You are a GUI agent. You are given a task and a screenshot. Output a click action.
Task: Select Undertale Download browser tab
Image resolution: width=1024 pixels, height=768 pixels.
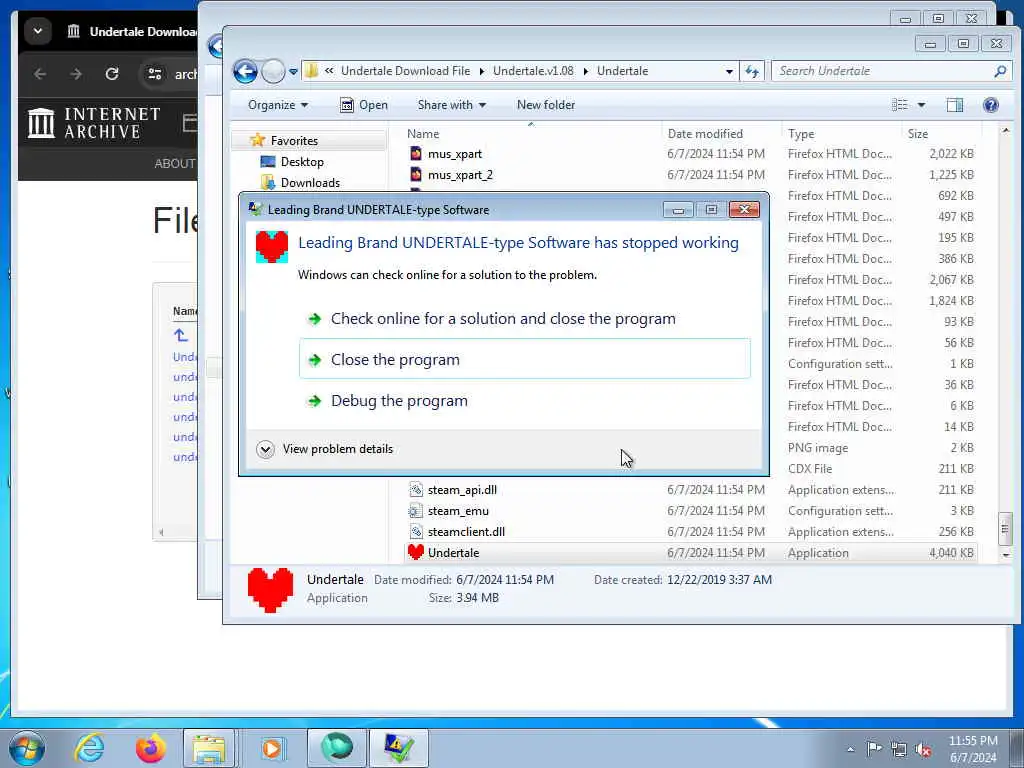(134, 31)
